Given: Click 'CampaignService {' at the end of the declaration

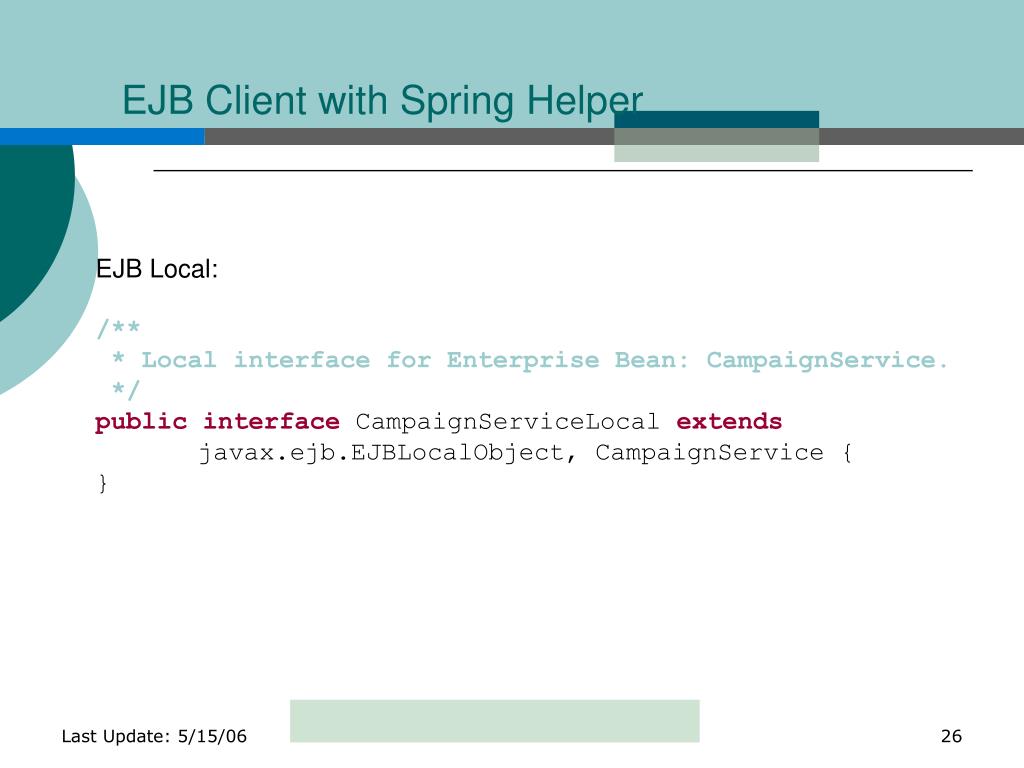Looking at the screenshot, I should [x=724, y=453].
